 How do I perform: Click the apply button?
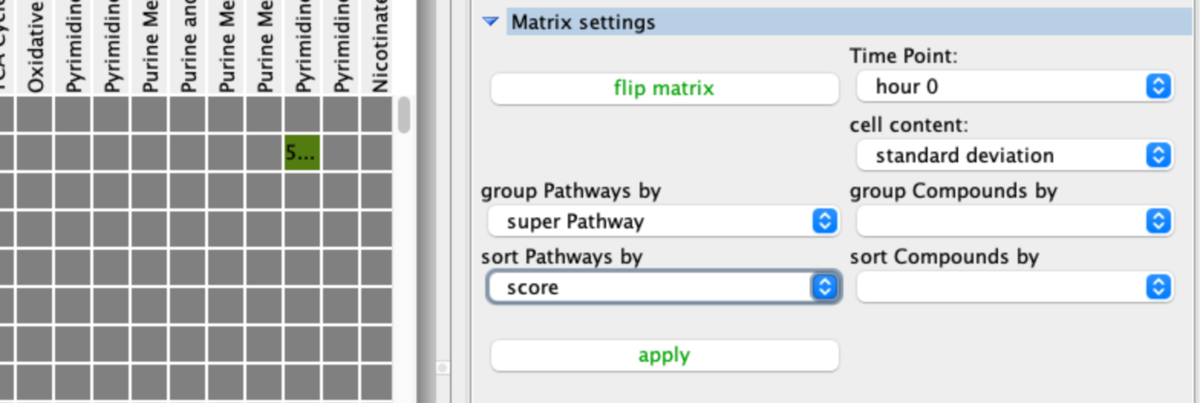(x=664, y=355)
